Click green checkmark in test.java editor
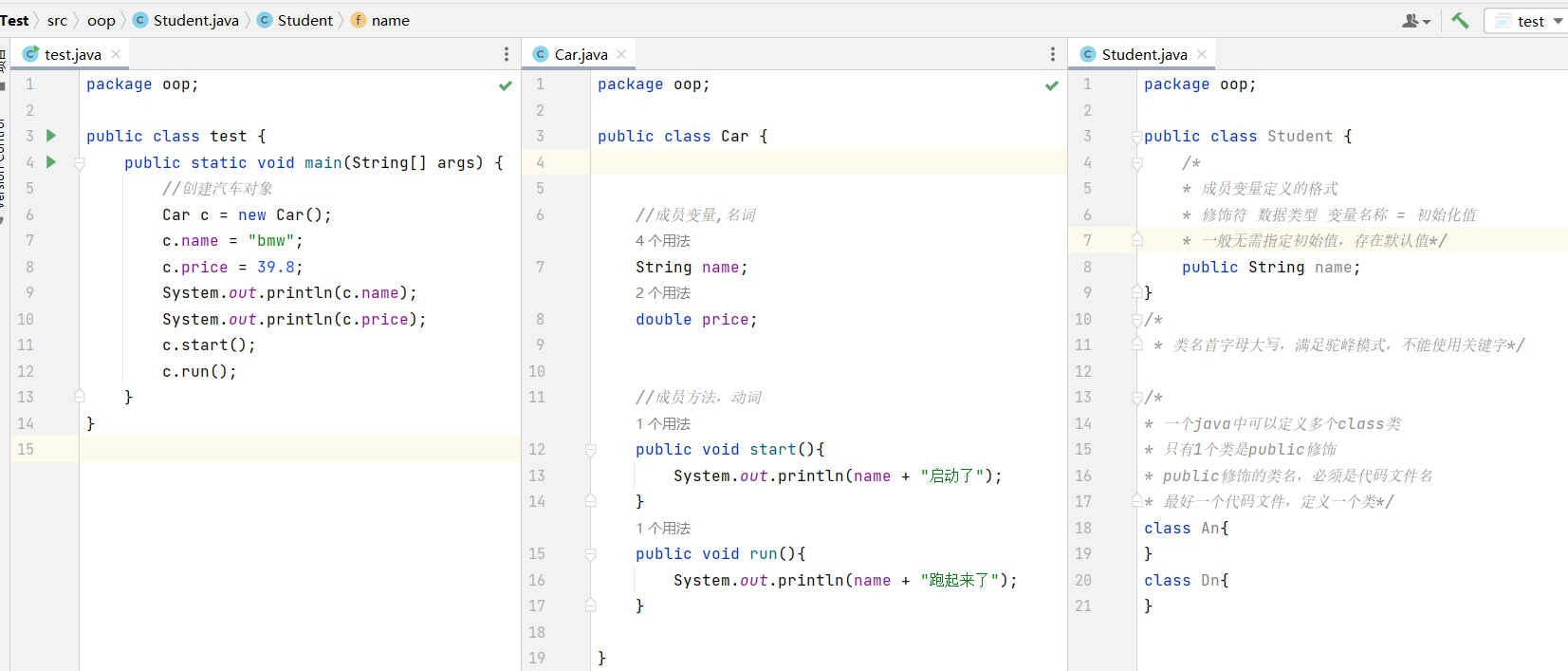 [x=506, y=85]
